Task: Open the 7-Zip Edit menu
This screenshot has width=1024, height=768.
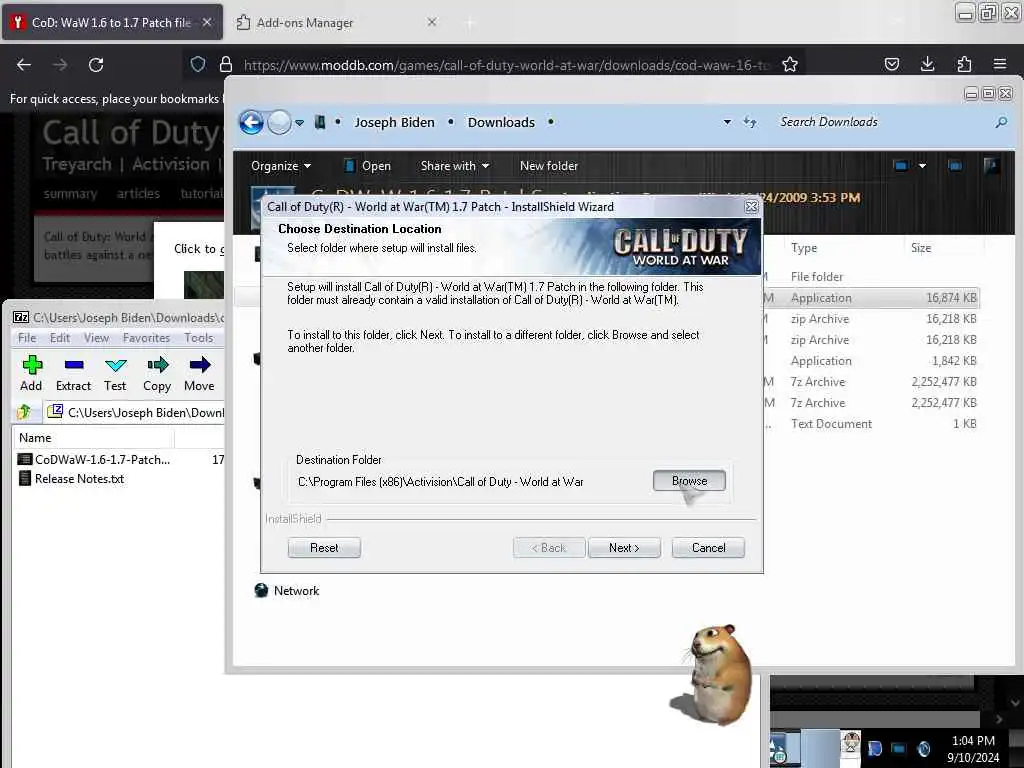Action: pos(59,338)
